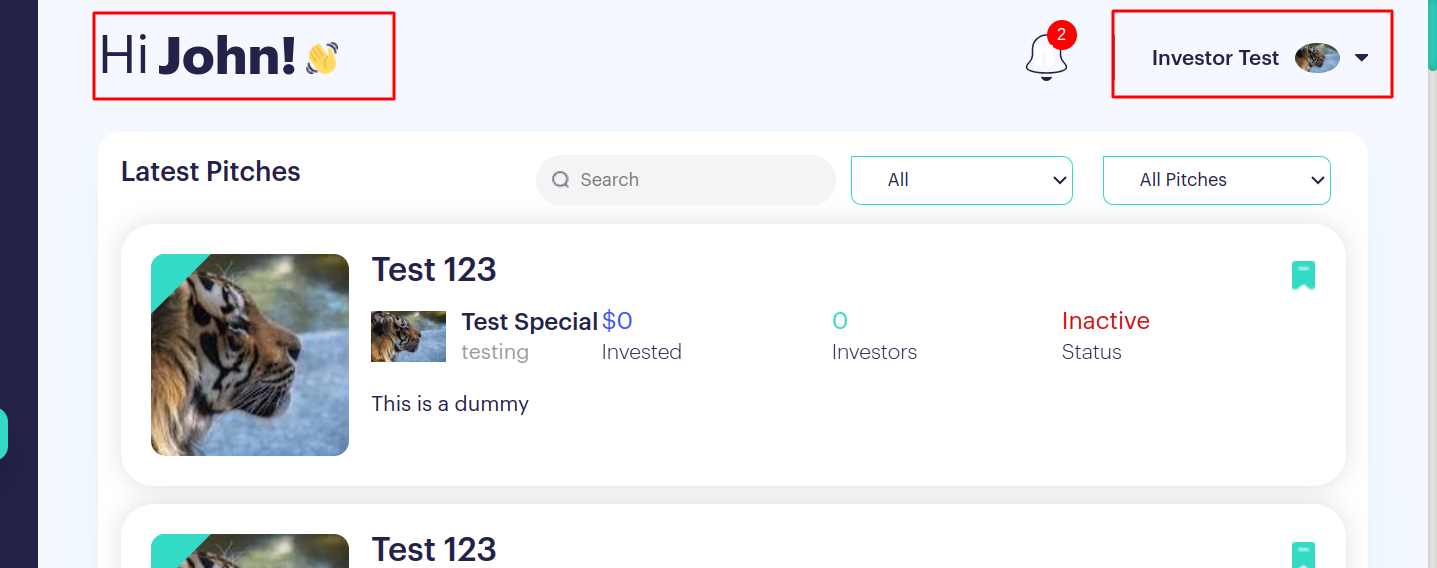Click the small Test Special logo thumbnail
Screen dimensions: 1437x568
[409, 336]
